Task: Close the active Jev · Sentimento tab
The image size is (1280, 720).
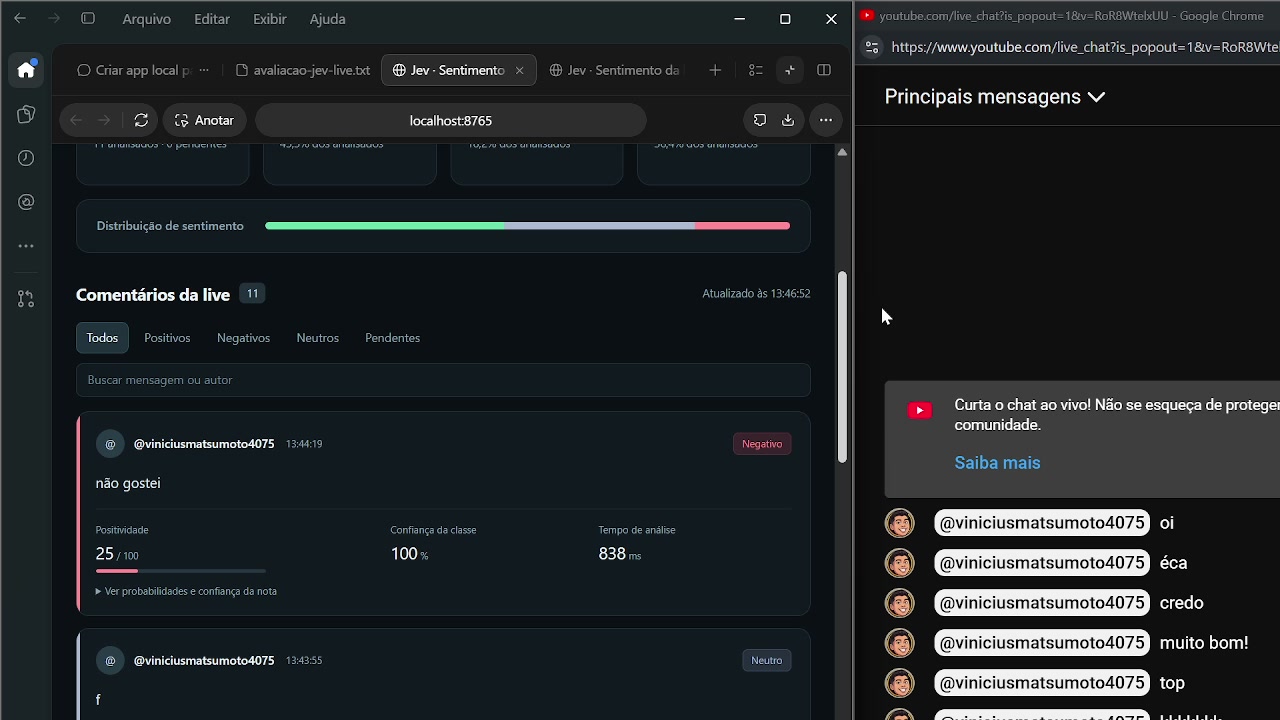Action: point(519,71)
